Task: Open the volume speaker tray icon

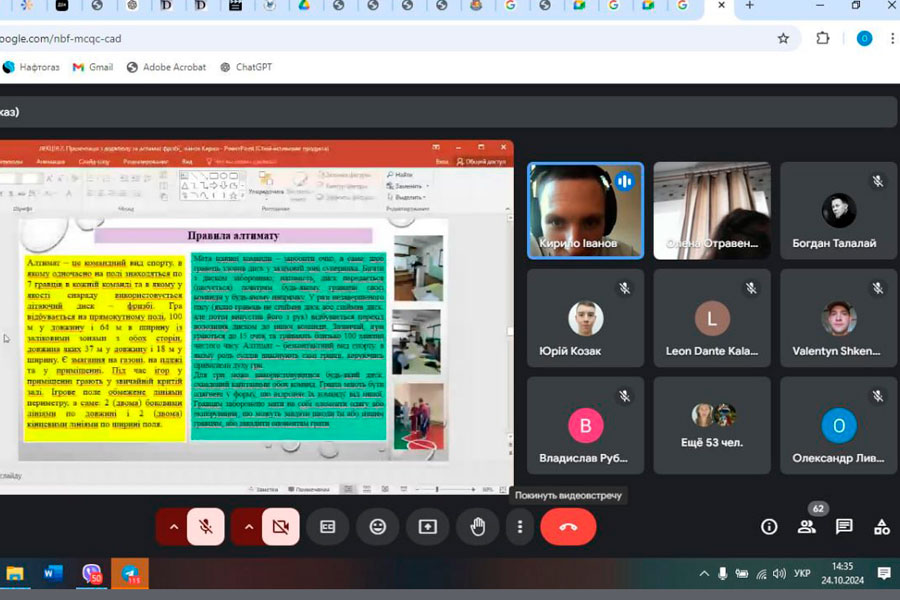Action: pos(779,573)
